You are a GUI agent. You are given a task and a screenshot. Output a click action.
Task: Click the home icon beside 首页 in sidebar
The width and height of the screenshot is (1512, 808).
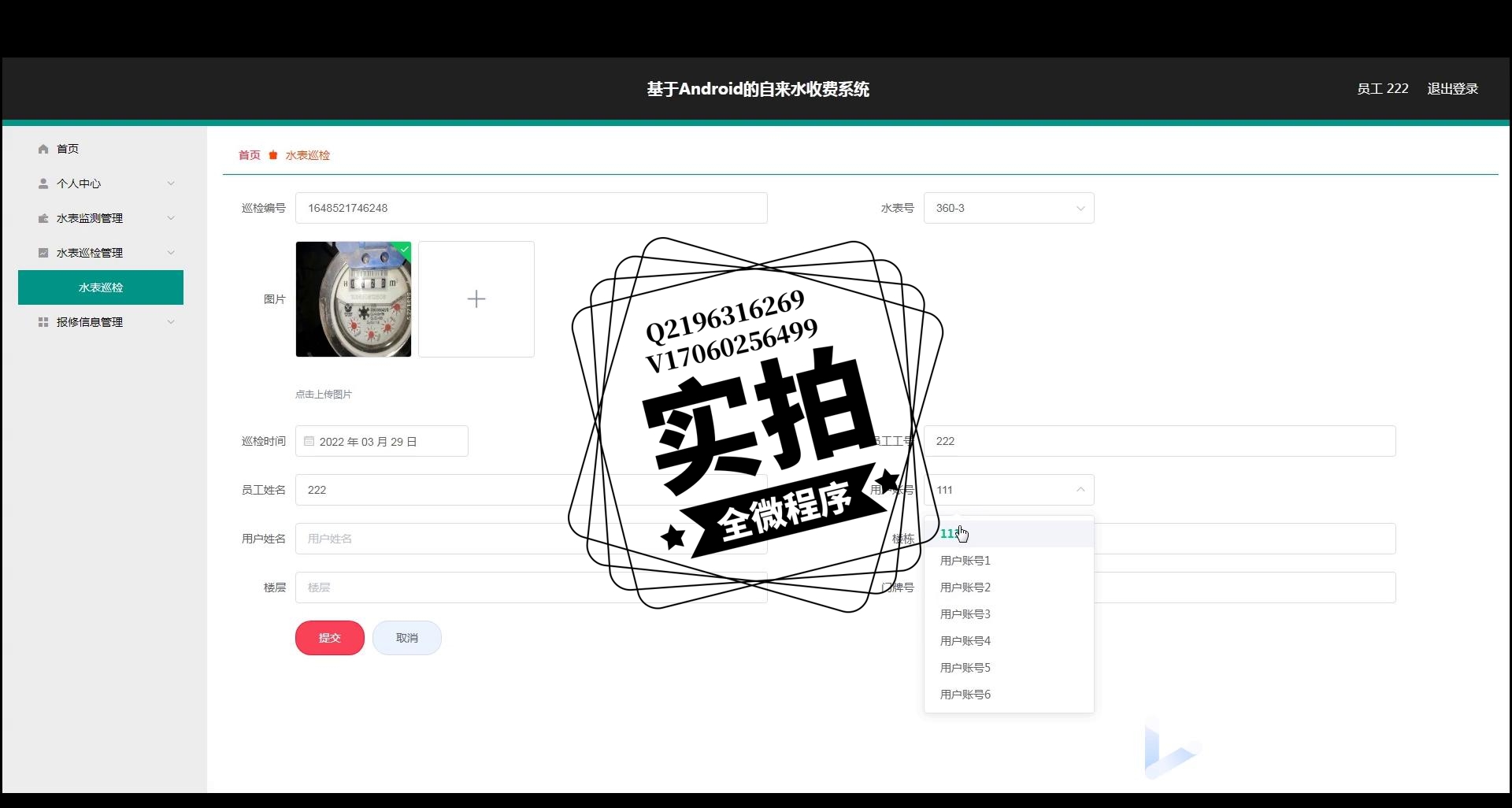pos(43,149)
